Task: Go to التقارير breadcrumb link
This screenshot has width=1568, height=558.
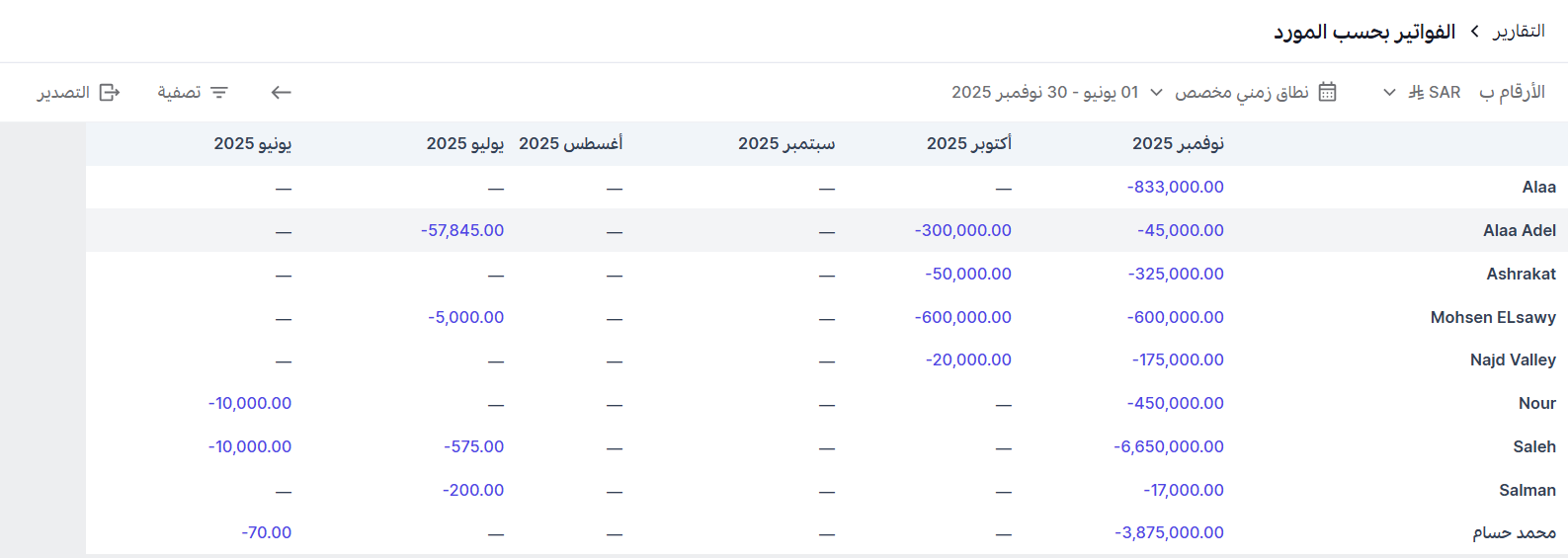Action: (1519, 32)
